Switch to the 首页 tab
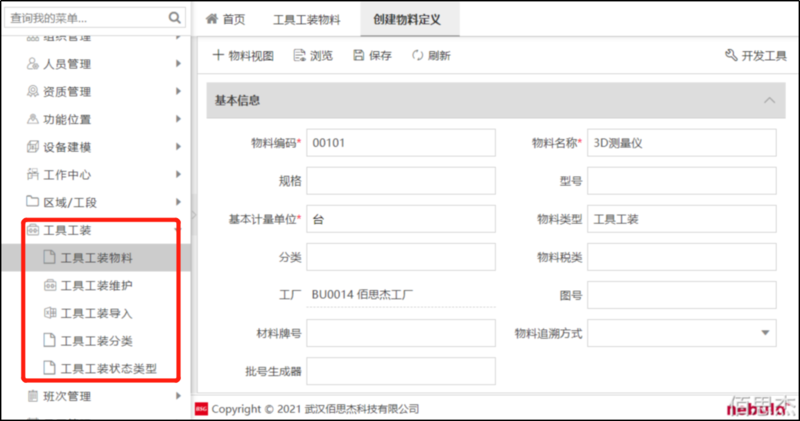The image size is (800, 421). coord(226,19)
